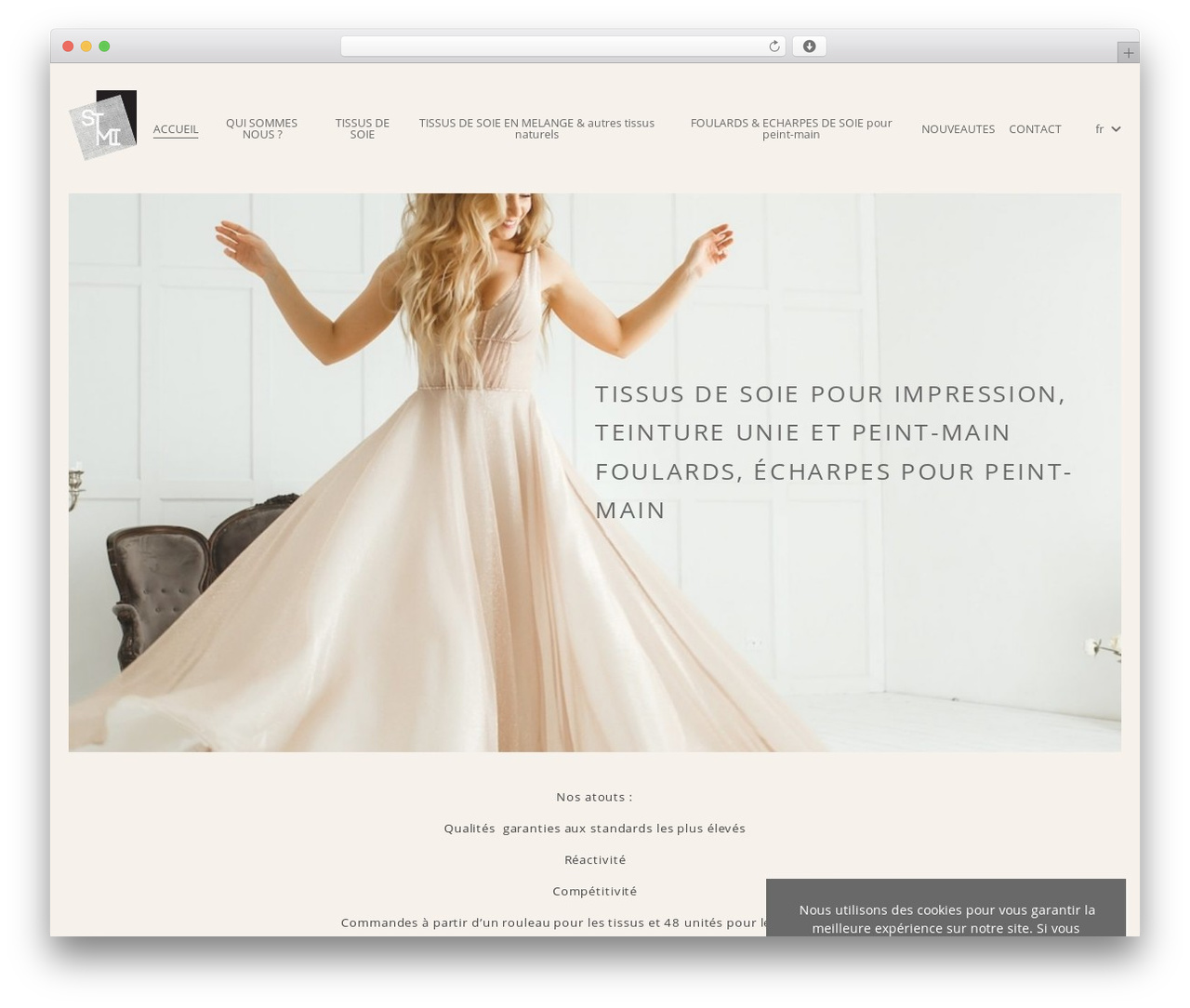Select the TISSUS DE SOIE menu

click(363, 128)
